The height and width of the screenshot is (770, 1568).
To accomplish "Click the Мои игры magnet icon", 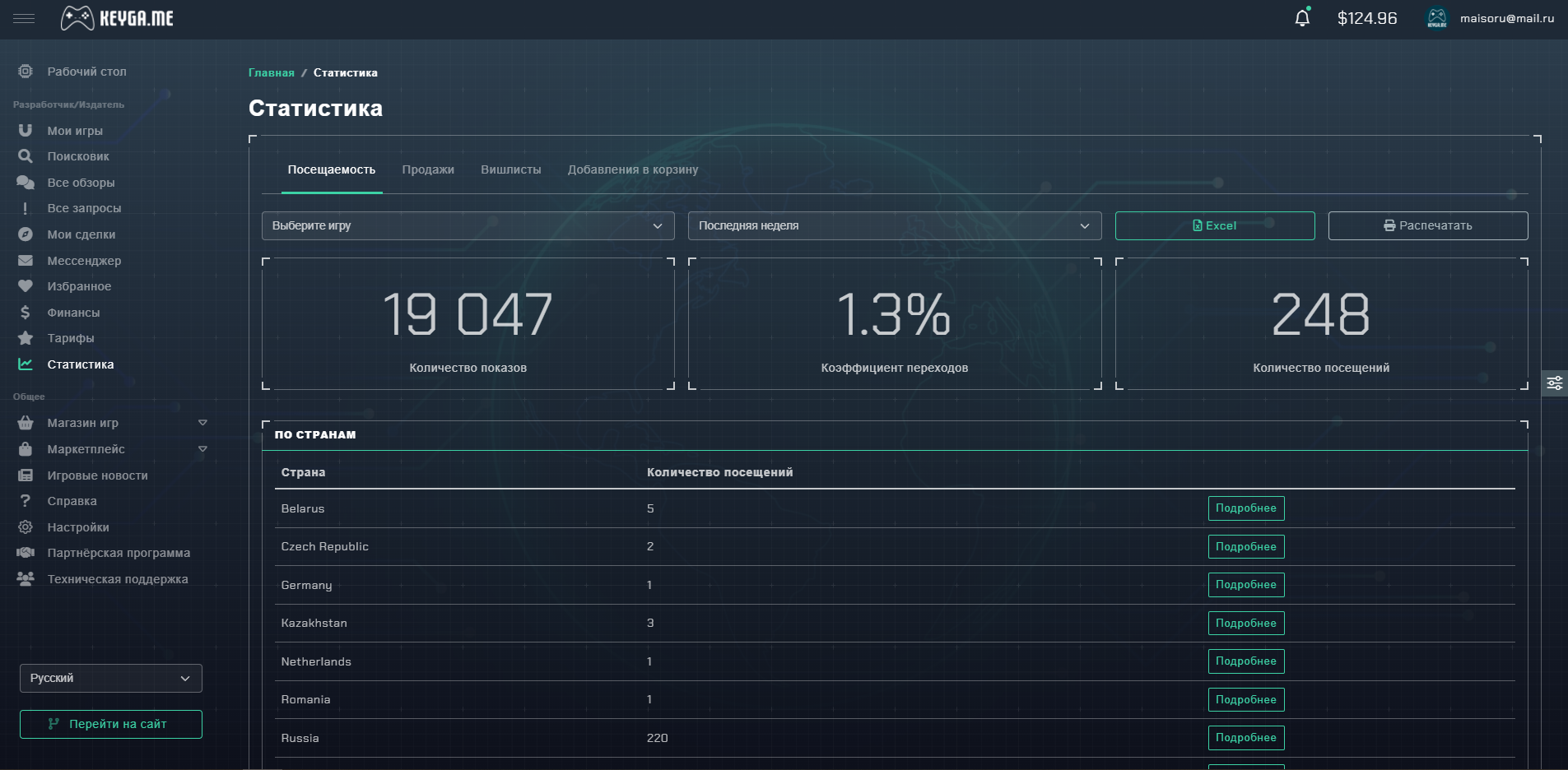I will [x=26, y=130].
